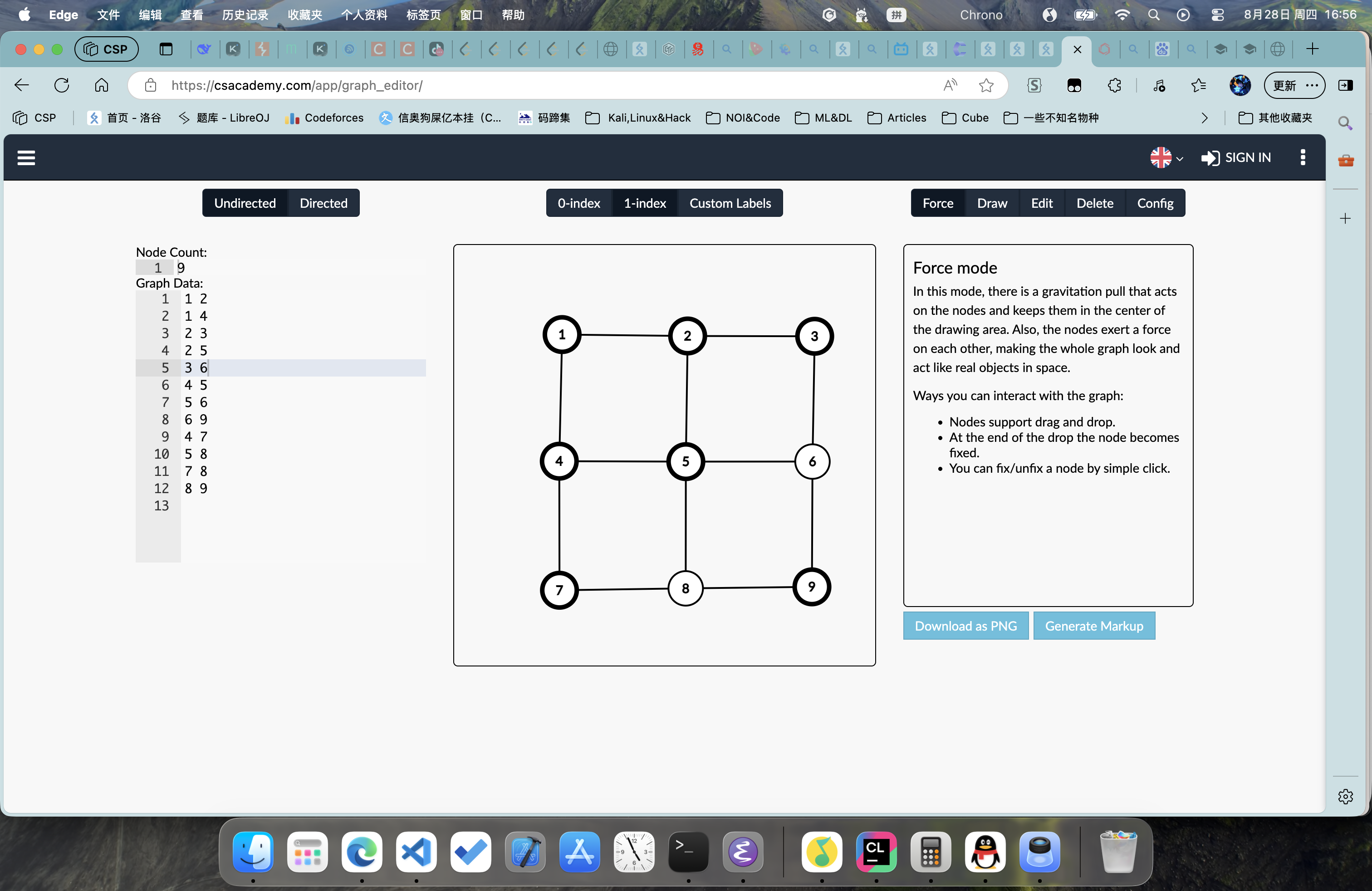This screenshot has width=1372, height=891.
Task: Open browser extensions puzzle icon
Action: click(x=1114, y=85)
